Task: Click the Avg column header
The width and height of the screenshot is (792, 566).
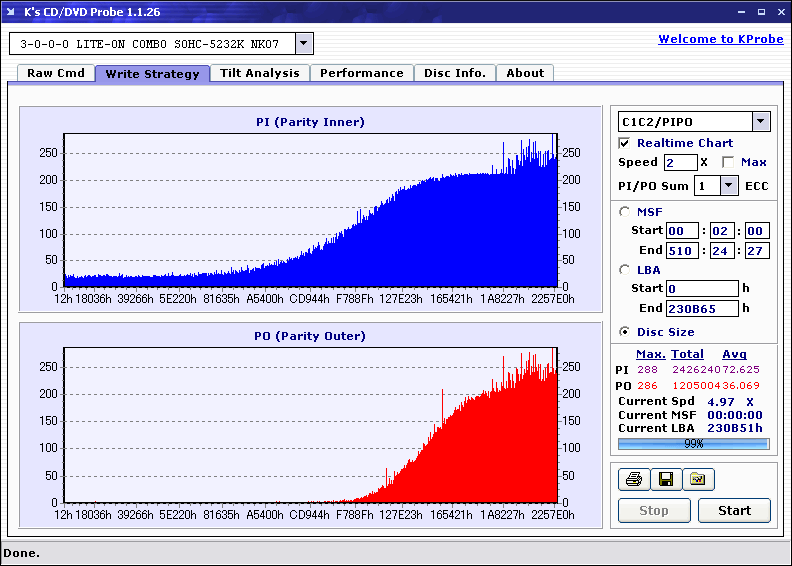Action: pos(734,354)
